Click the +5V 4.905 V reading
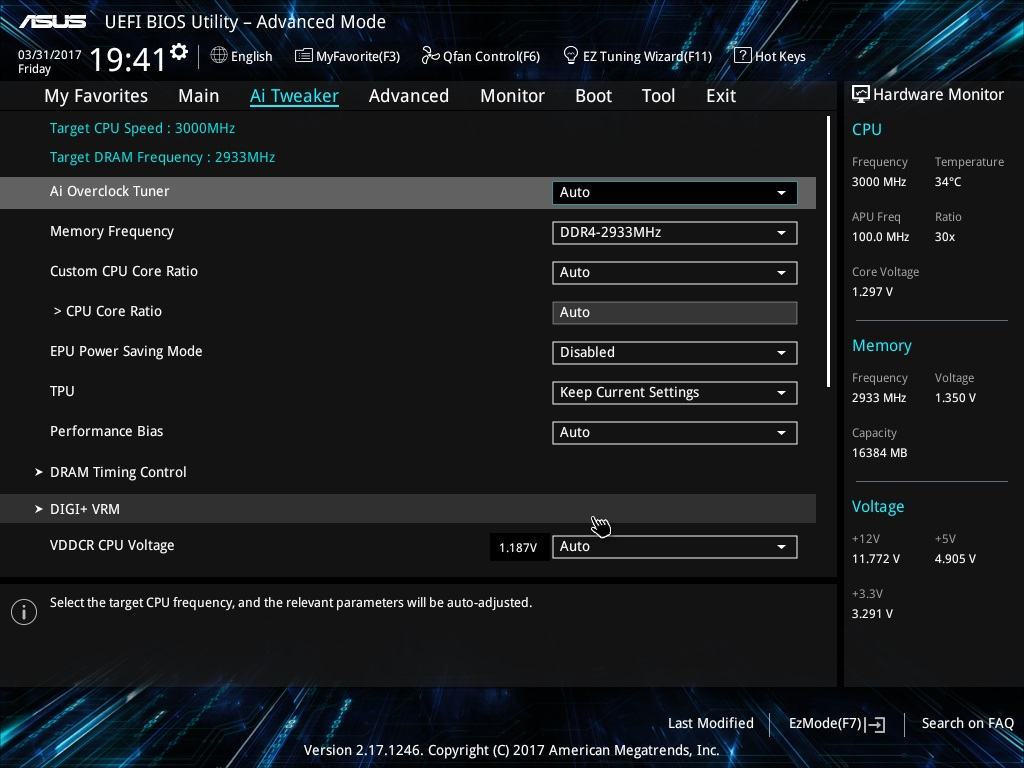Image resolution: width=1024 pixels, height=768 pixels. tap(955, 558)
